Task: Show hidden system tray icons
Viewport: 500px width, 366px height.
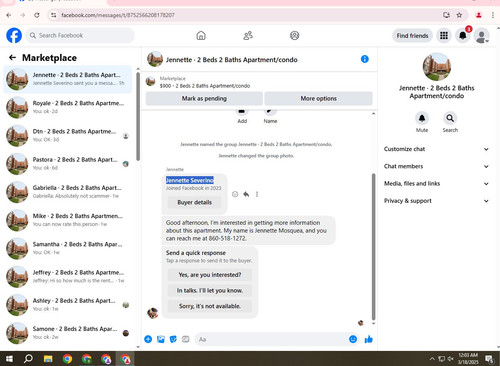Action: click(432, 359)
